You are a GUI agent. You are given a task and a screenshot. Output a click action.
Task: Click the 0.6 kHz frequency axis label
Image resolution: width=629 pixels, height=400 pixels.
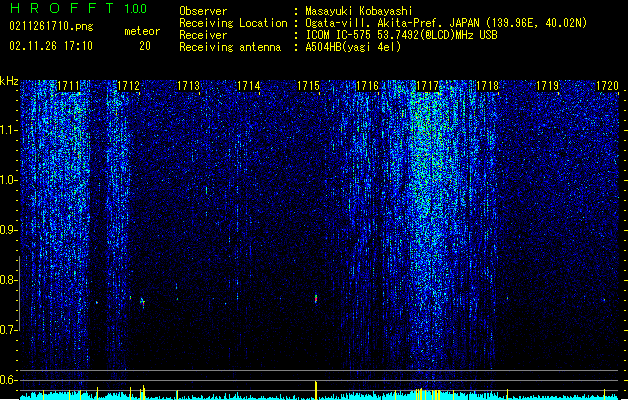coord(9,380)
